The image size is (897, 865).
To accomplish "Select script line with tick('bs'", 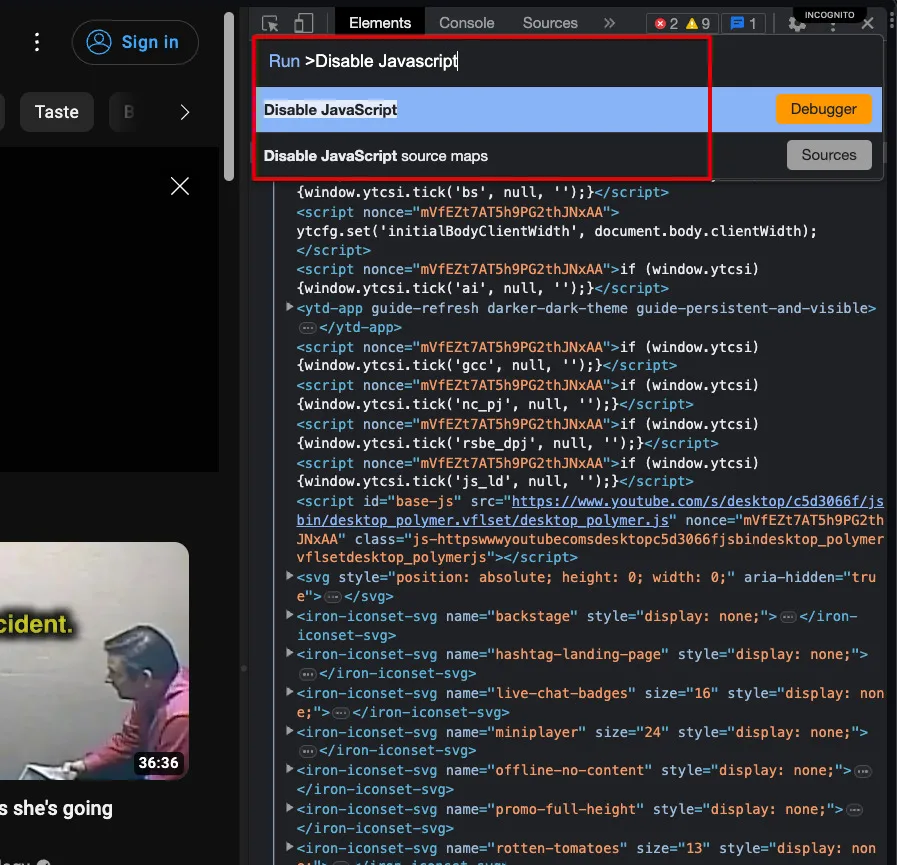I will tap(482, 192).
